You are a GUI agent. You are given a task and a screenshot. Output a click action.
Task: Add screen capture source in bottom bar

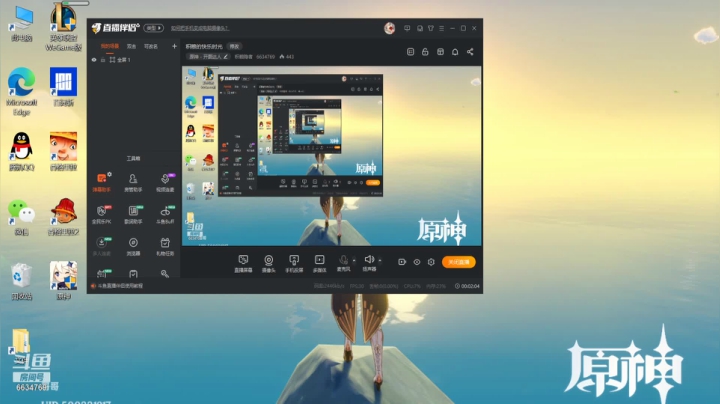coord(243,264)
